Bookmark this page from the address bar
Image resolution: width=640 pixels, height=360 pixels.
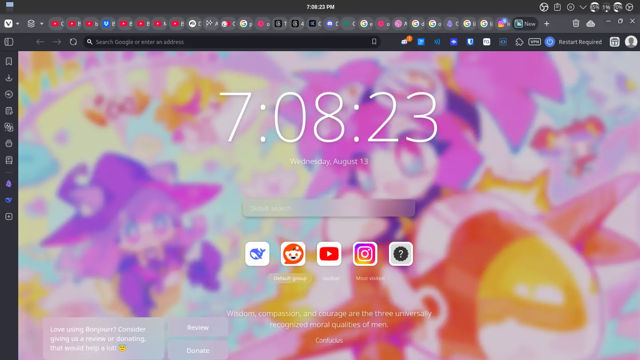[x=374, y=42]
